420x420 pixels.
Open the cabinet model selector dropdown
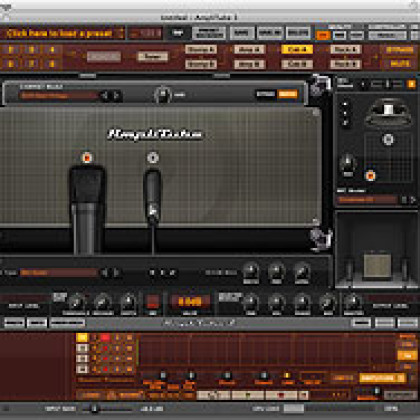point(59,96)
